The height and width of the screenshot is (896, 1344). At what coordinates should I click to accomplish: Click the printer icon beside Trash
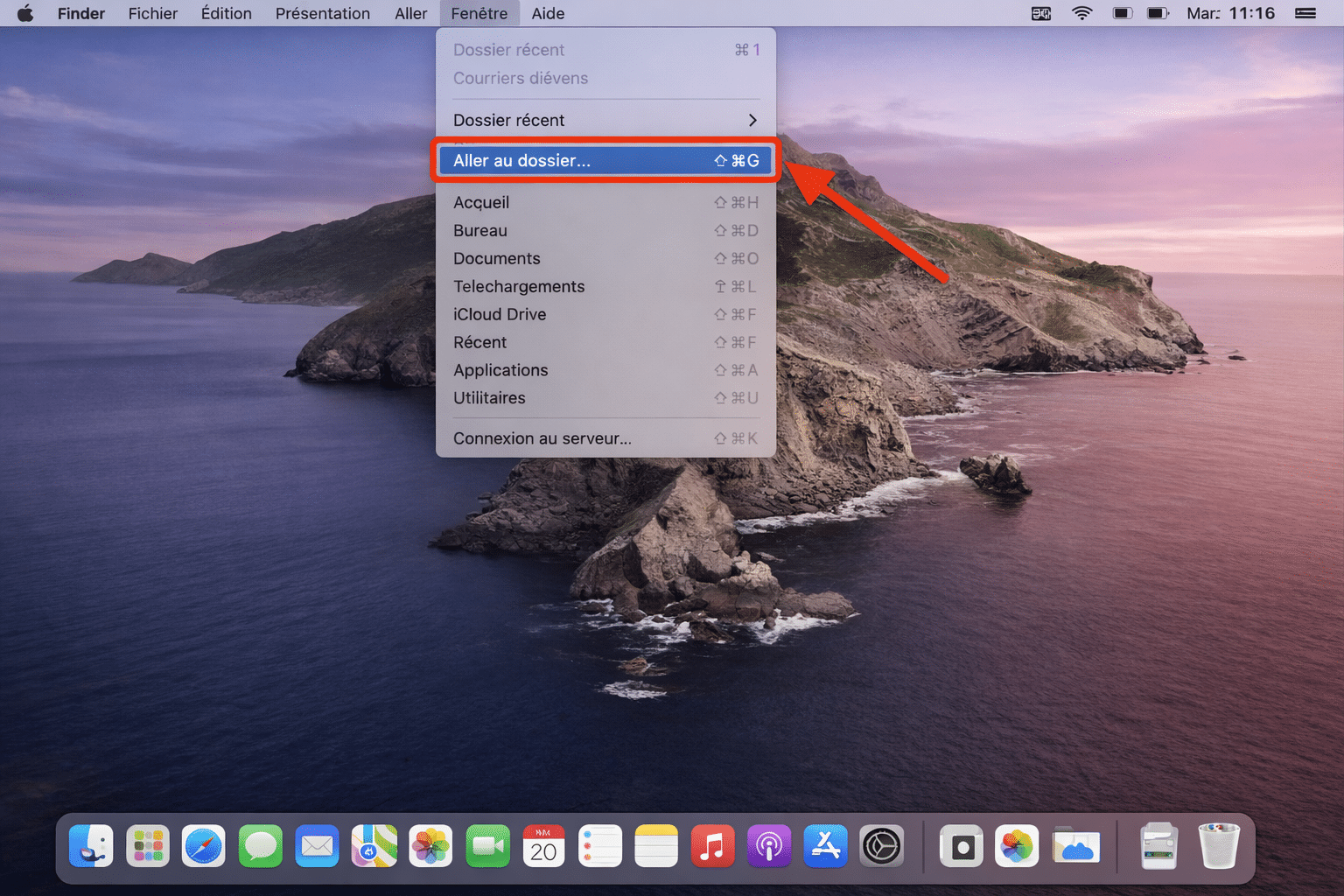point(1159,846)
